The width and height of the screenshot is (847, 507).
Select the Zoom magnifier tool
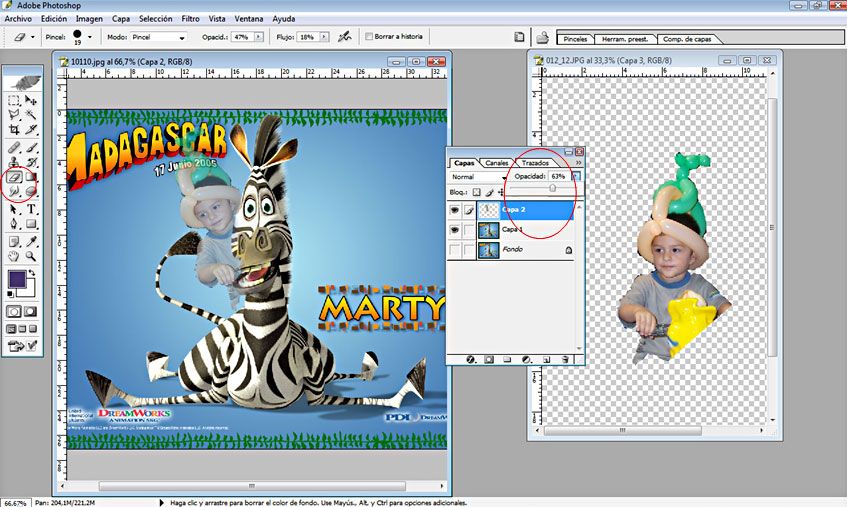tap(31, 256)
